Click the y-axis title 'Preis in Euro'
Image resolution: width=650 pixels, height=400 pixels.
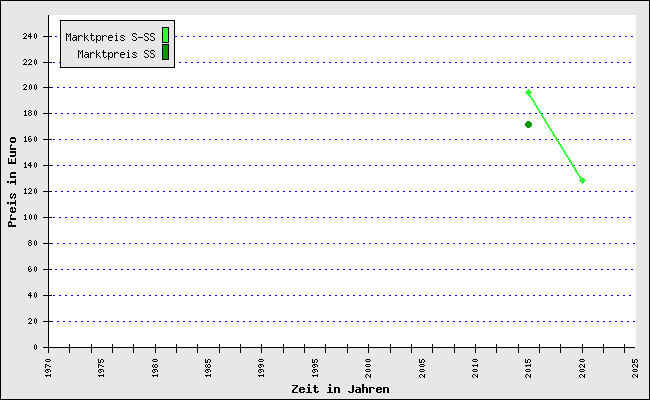point(12,182)
